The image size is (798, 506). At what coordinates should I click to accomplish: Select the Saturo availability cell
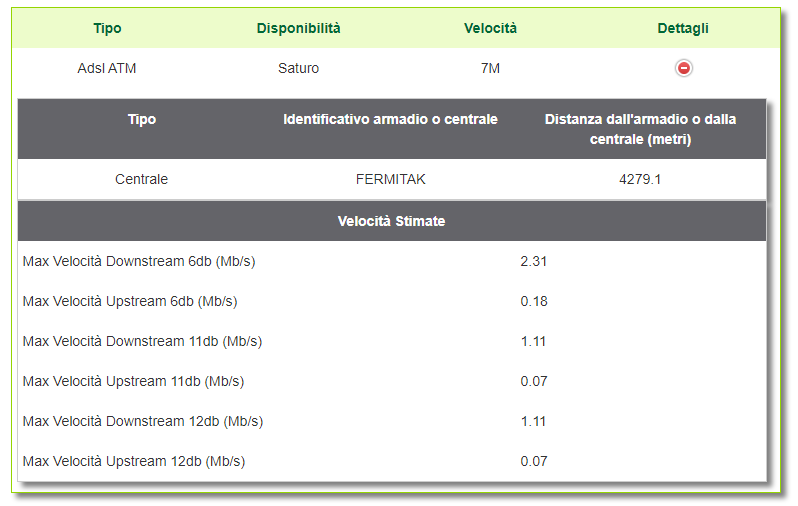click(298, 68)
